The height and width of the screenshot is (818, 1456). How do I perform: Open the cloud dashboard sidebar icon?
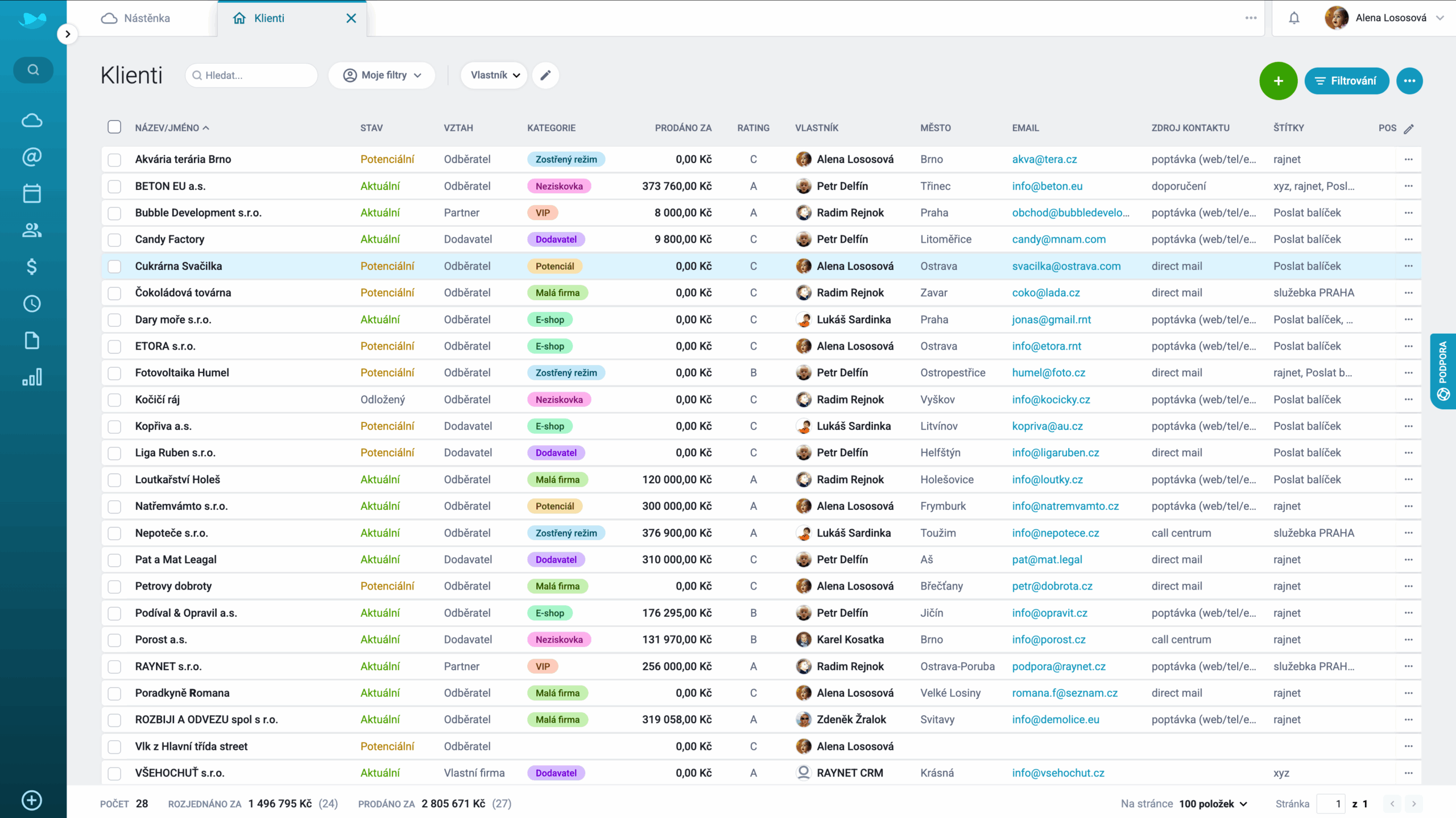point(32,121)
